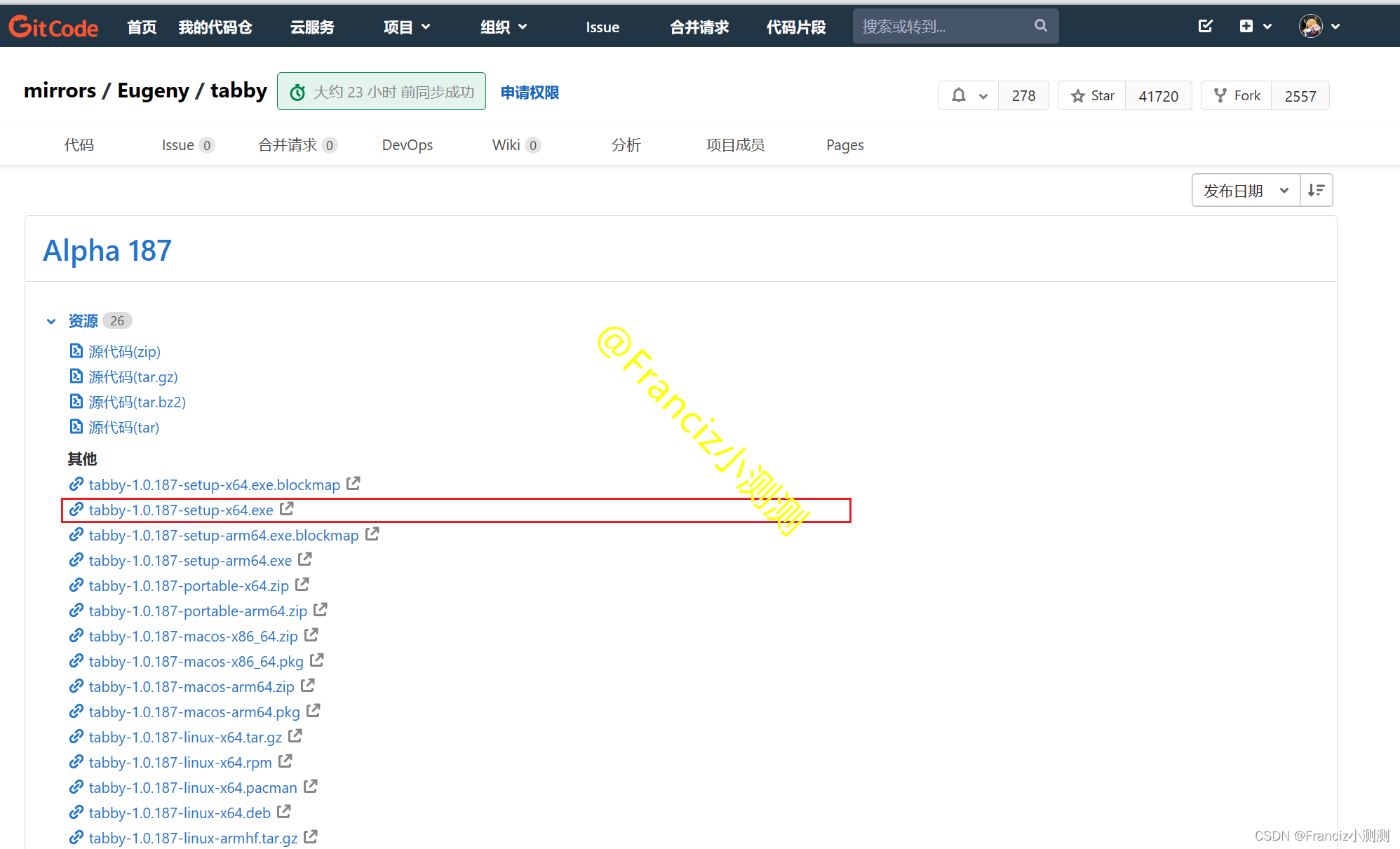Click external link icon beside tabby-1.0.187-linux-x64.deb
This screenshot has height=849, width=1400.
pyautogui.click(x=284, y=811)
